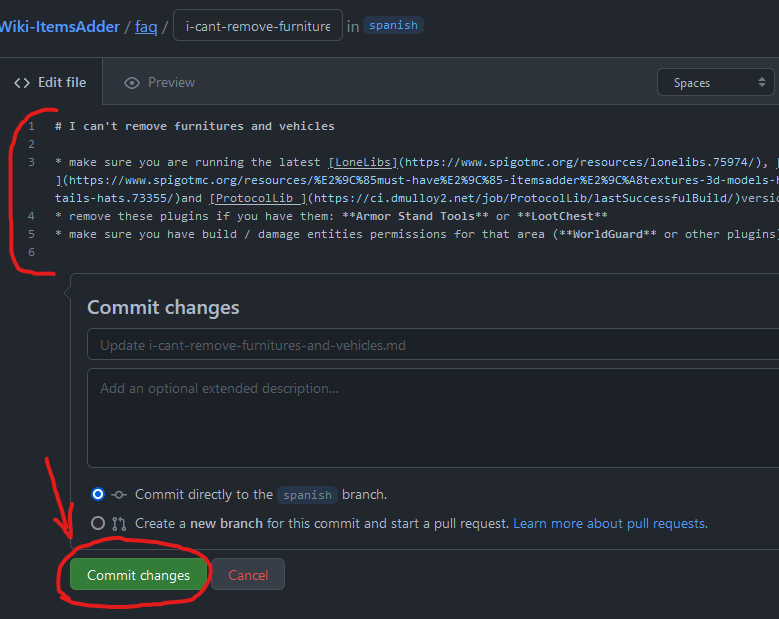This screenshot has height=619, width=779.
Task: Click the spanish branch label next to file name
Action: 393,26
